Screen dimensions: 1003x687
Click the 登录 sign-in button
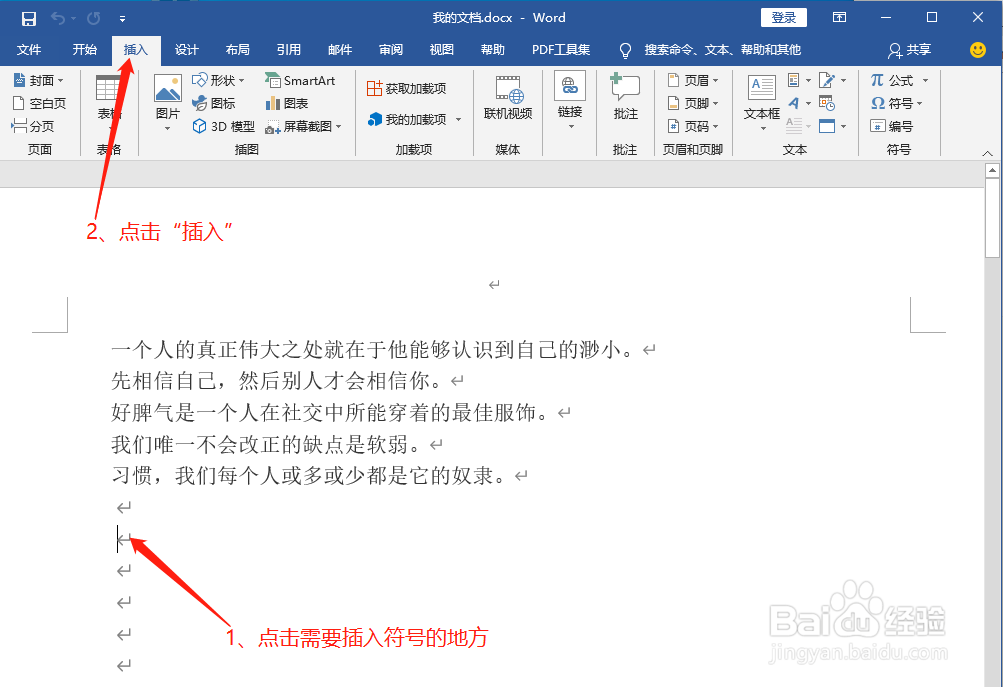[784, 18]
